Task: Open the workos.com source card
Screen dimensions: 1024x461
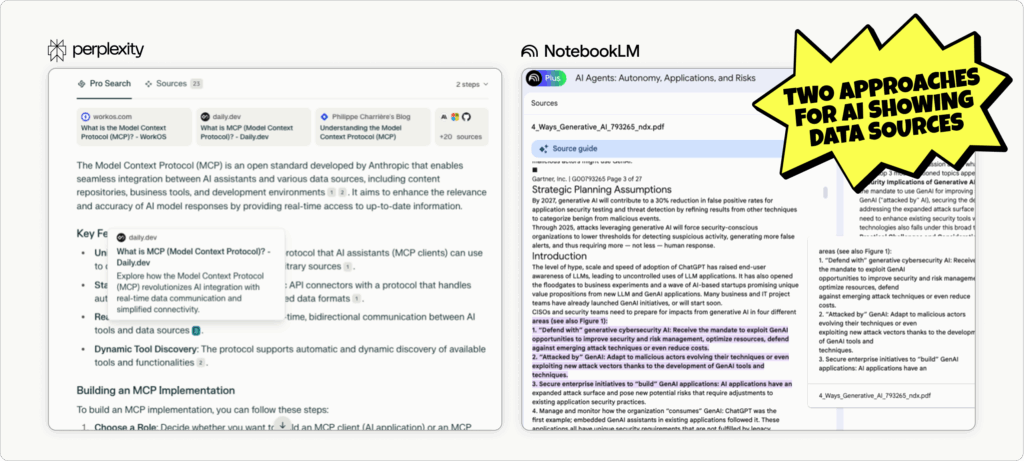Action: tap(134, 127)
